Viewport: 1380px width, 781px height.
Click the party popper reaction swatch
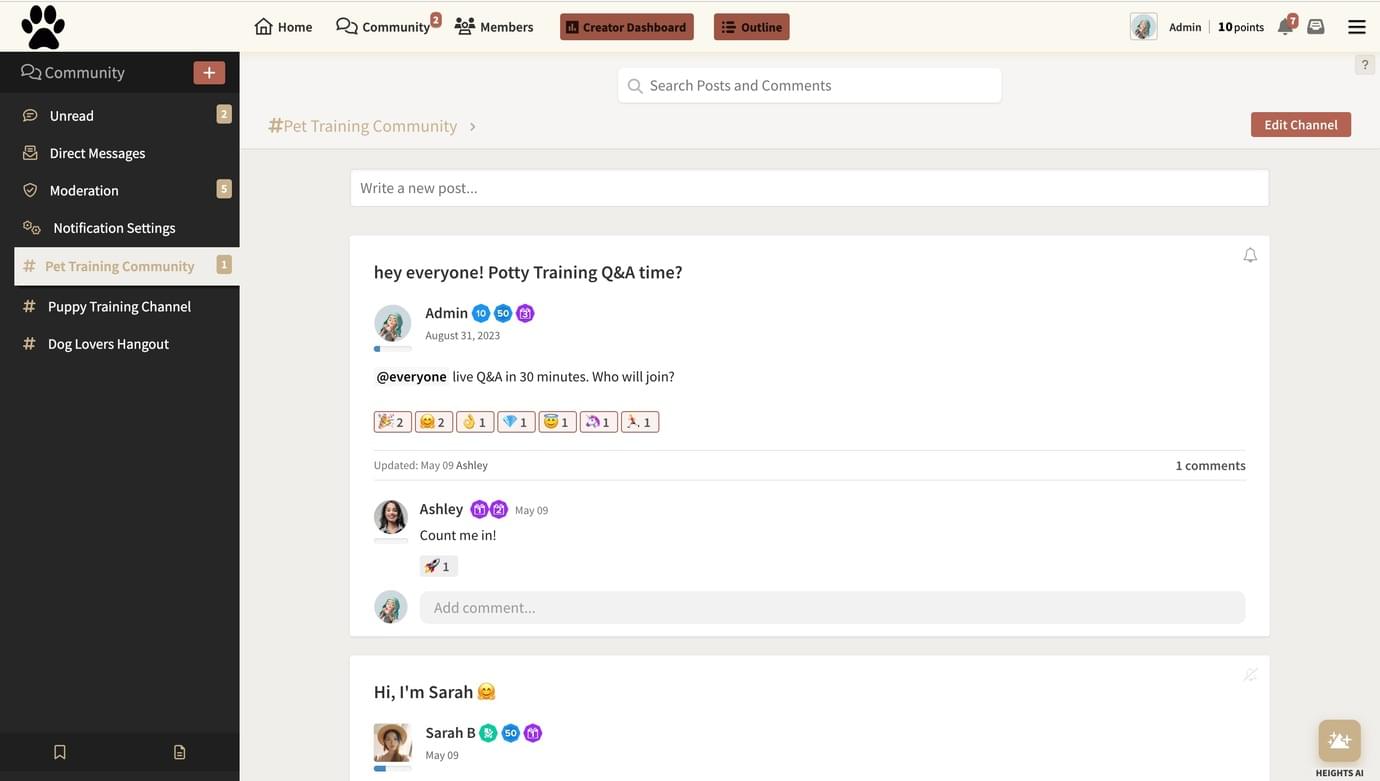click(392, 422)
